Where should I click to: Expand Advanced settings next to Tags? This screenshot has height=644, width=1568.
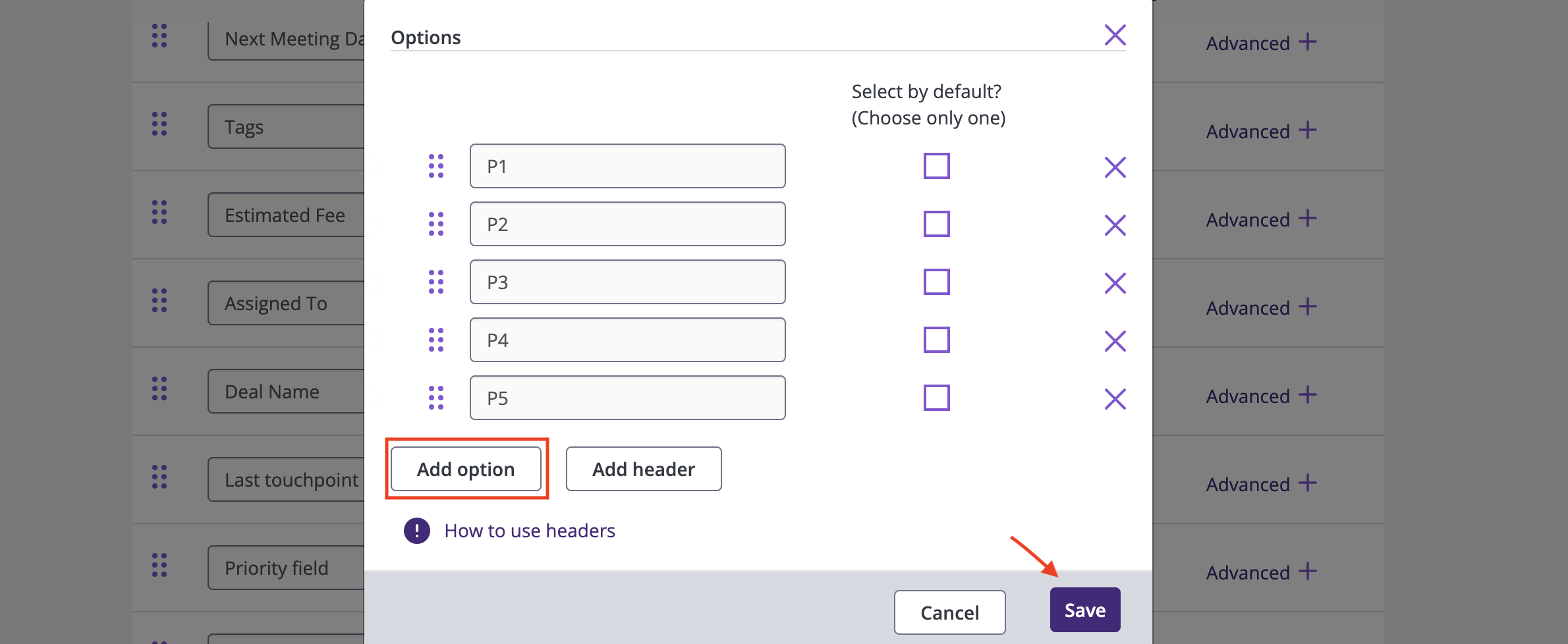coord(1261,131)
